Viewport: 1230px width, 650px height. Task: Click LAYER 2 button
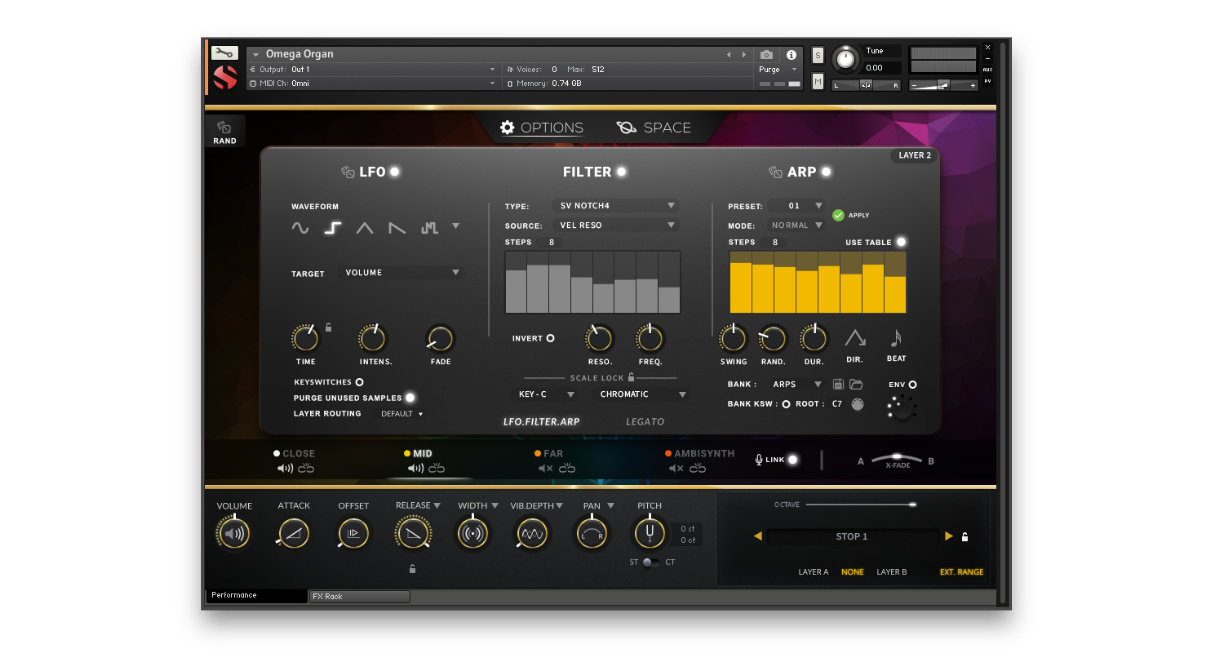(x=914, y=155)
